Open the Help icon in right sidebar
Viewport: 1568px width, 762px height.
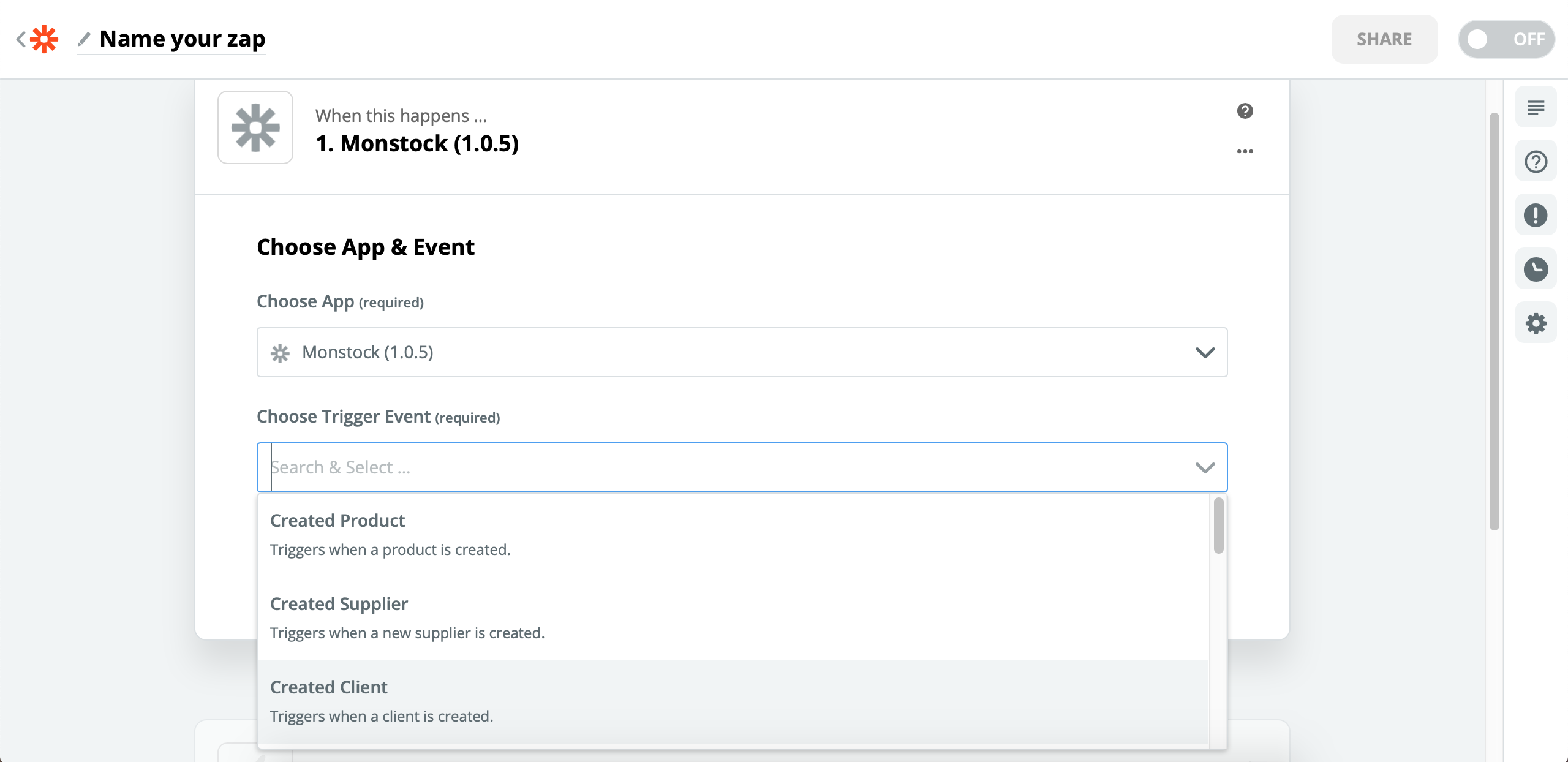coord(1536,162)
